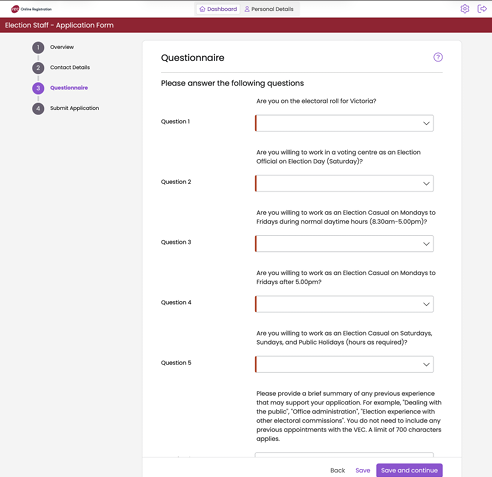Select step 4 Submit Application circle
Screen dimensions: 492x477
point(38,109)
